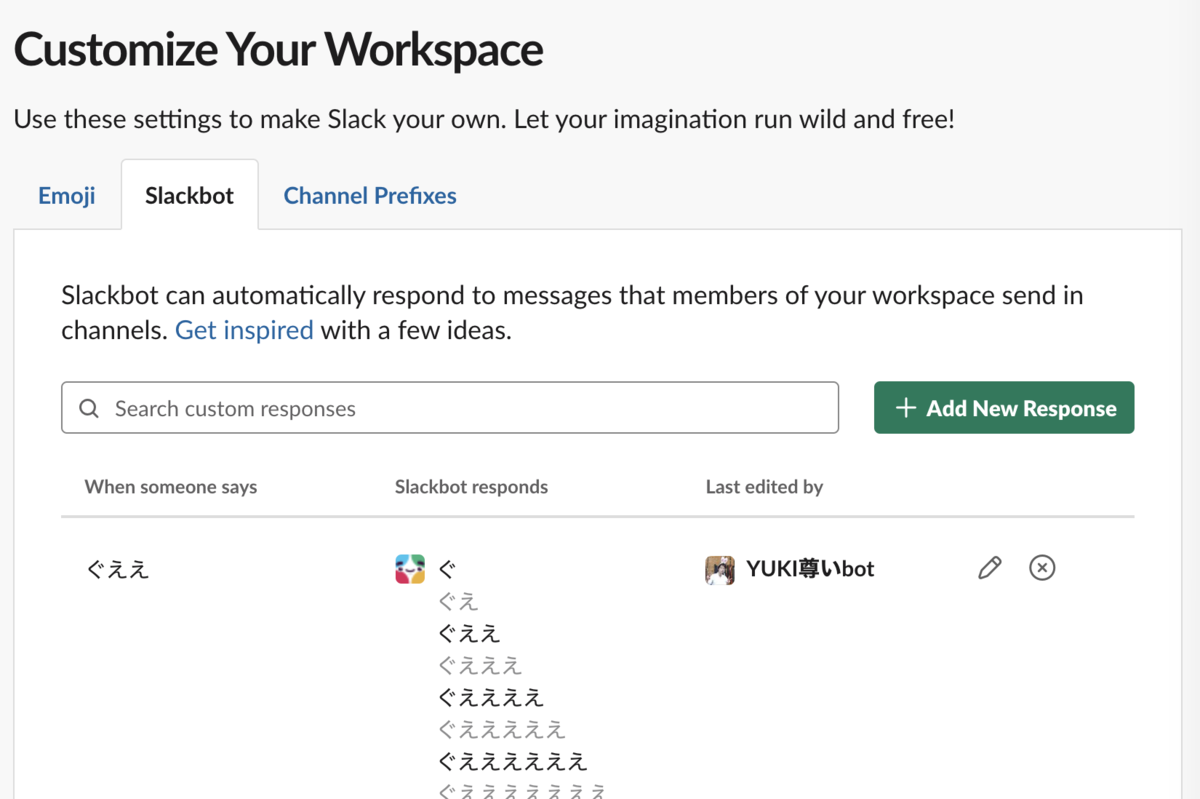Delete the ぐええ response with the circled X
The image size is (1200, 799).
[1042, 568]
